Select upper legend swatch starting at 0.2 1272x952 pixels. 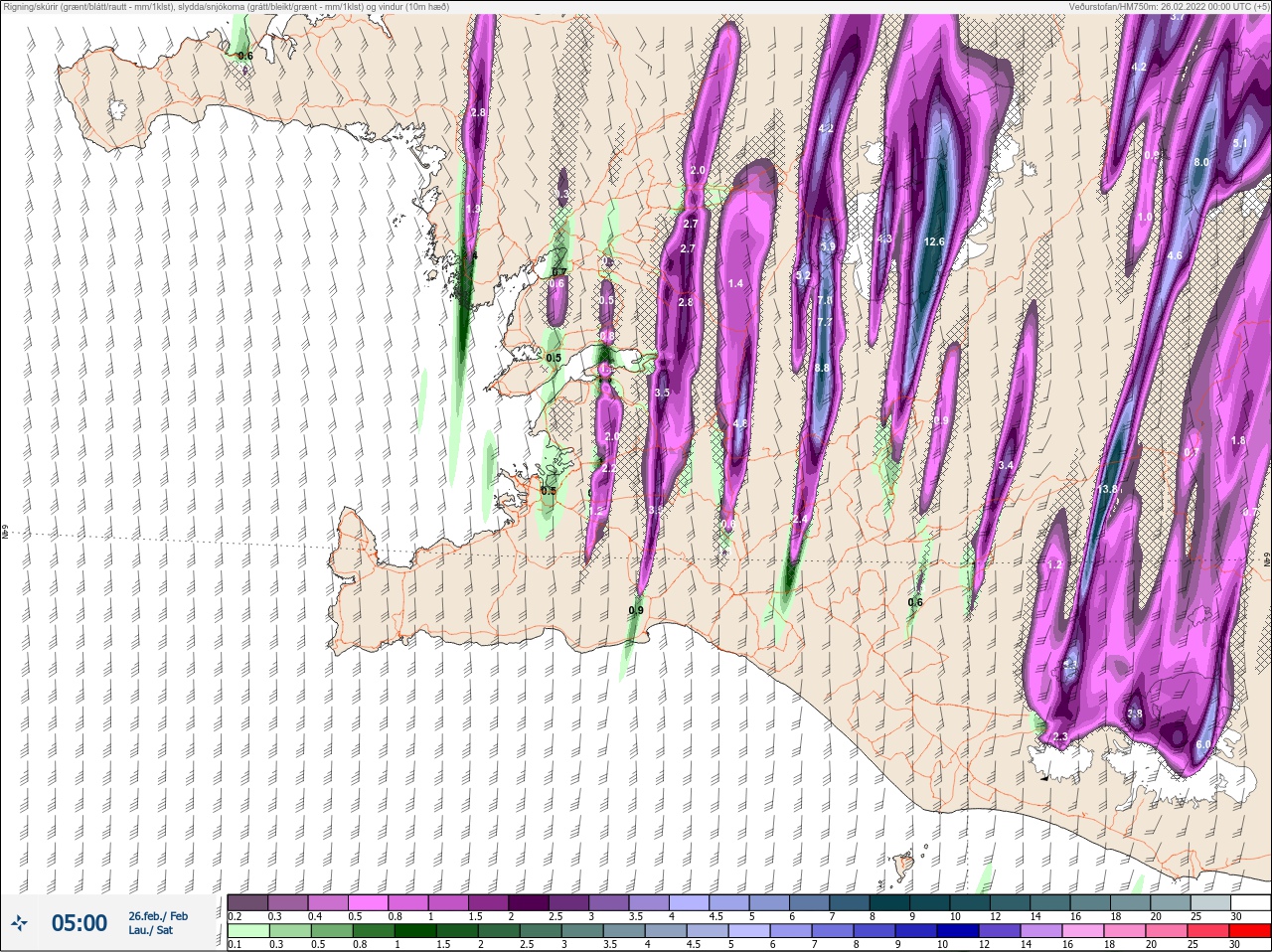[247, 902]
